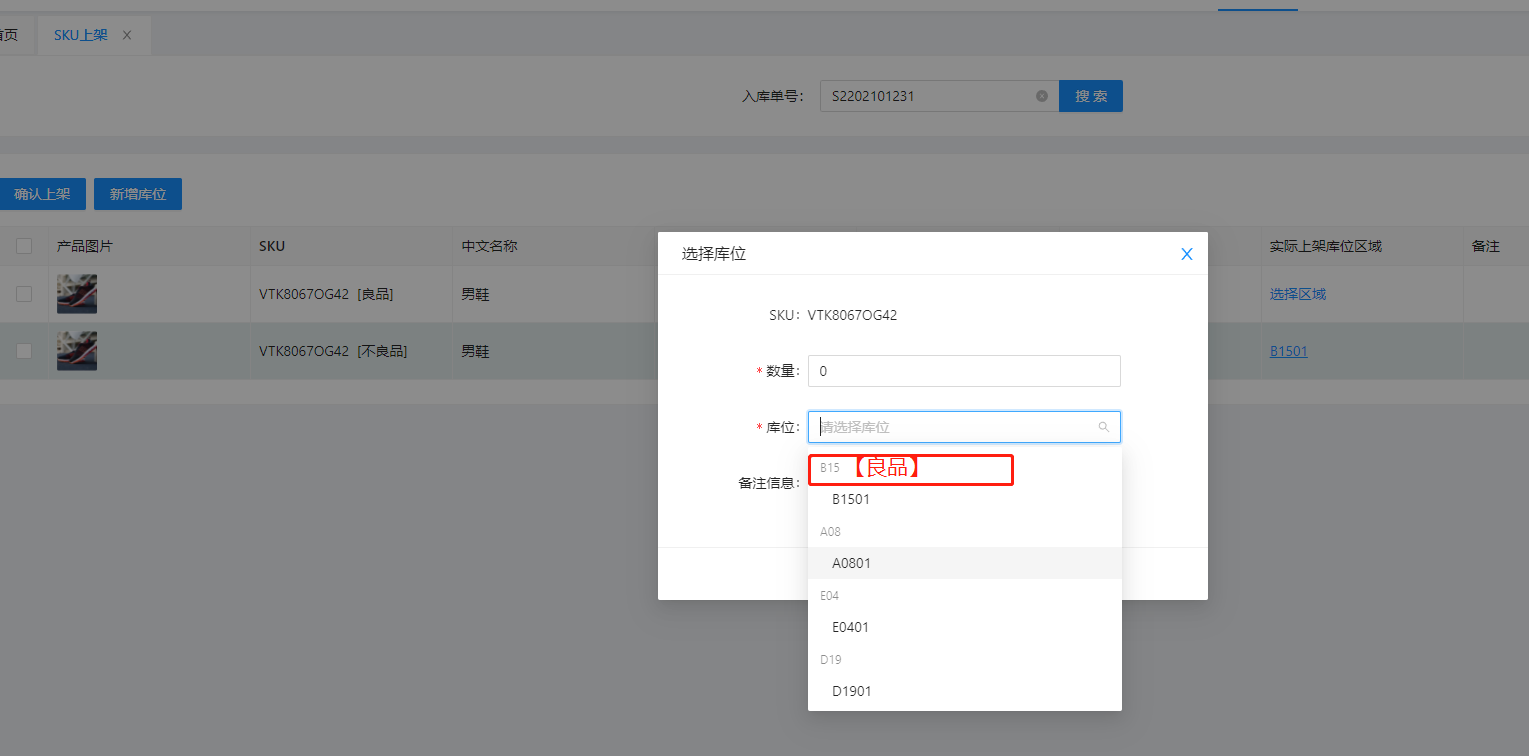Open product image of 不良品 row
The image size is (1529, 756).
[x=77, y=351]
